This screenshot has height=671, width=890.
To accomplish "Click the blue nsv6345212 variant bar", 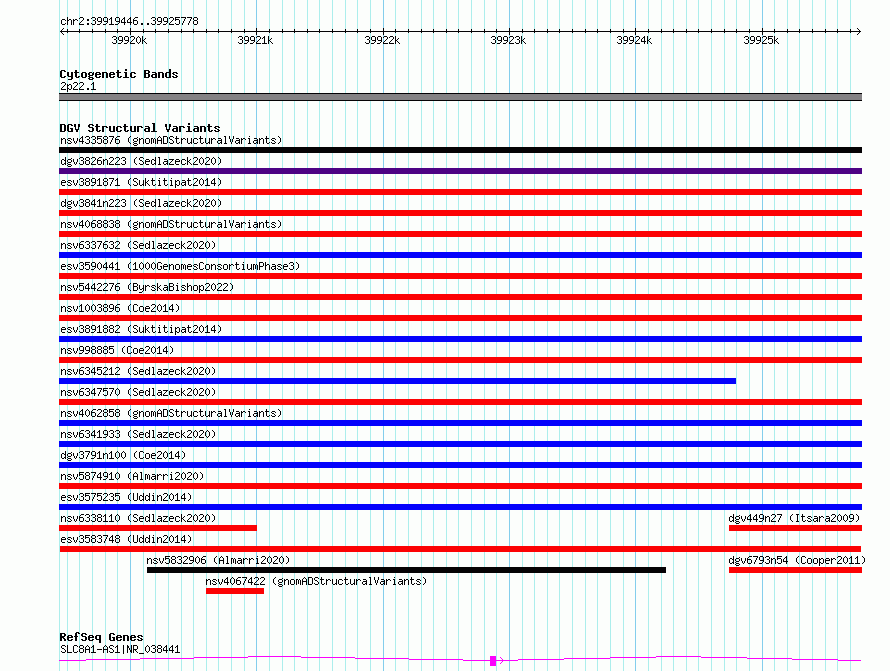I will coord(397,381).
